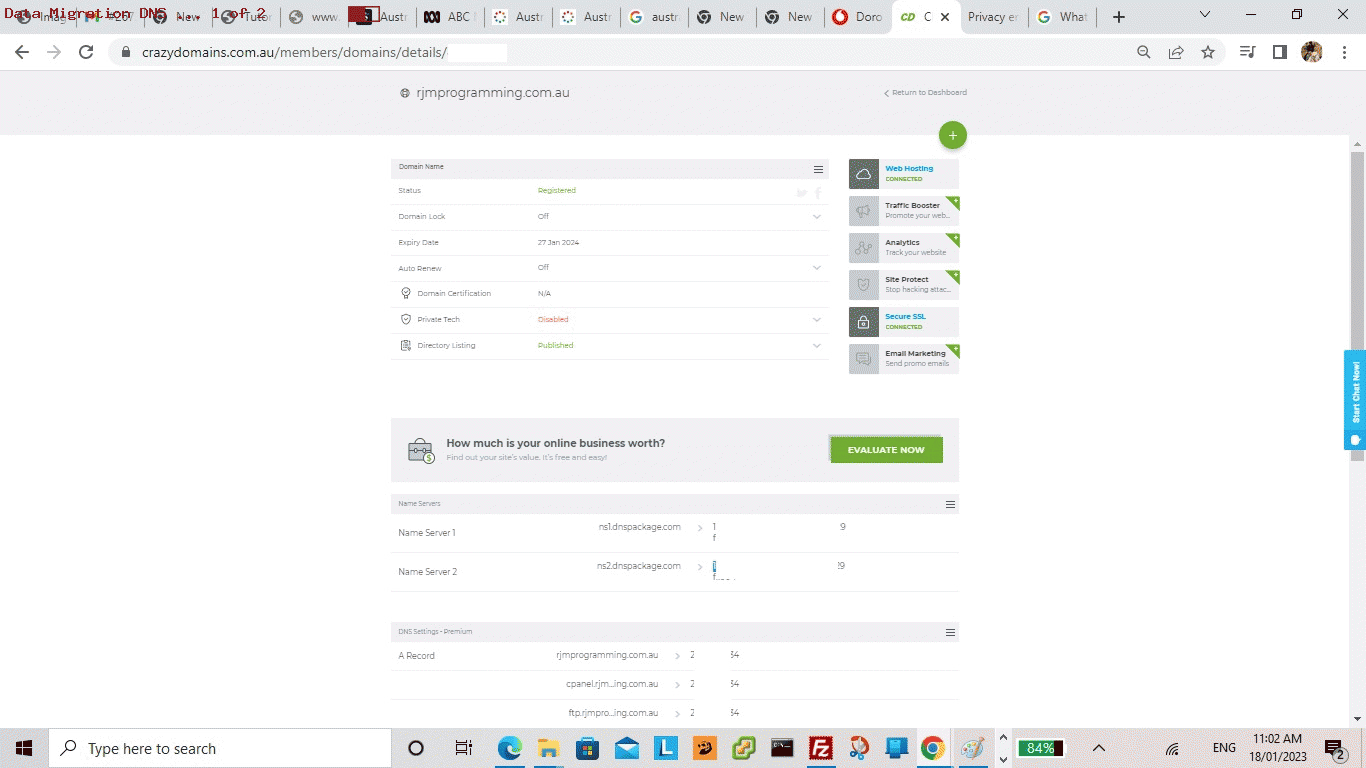The image size is (1366, 768).
Task: Click the Twitter share icon in Status row
Action: point(801,193)
